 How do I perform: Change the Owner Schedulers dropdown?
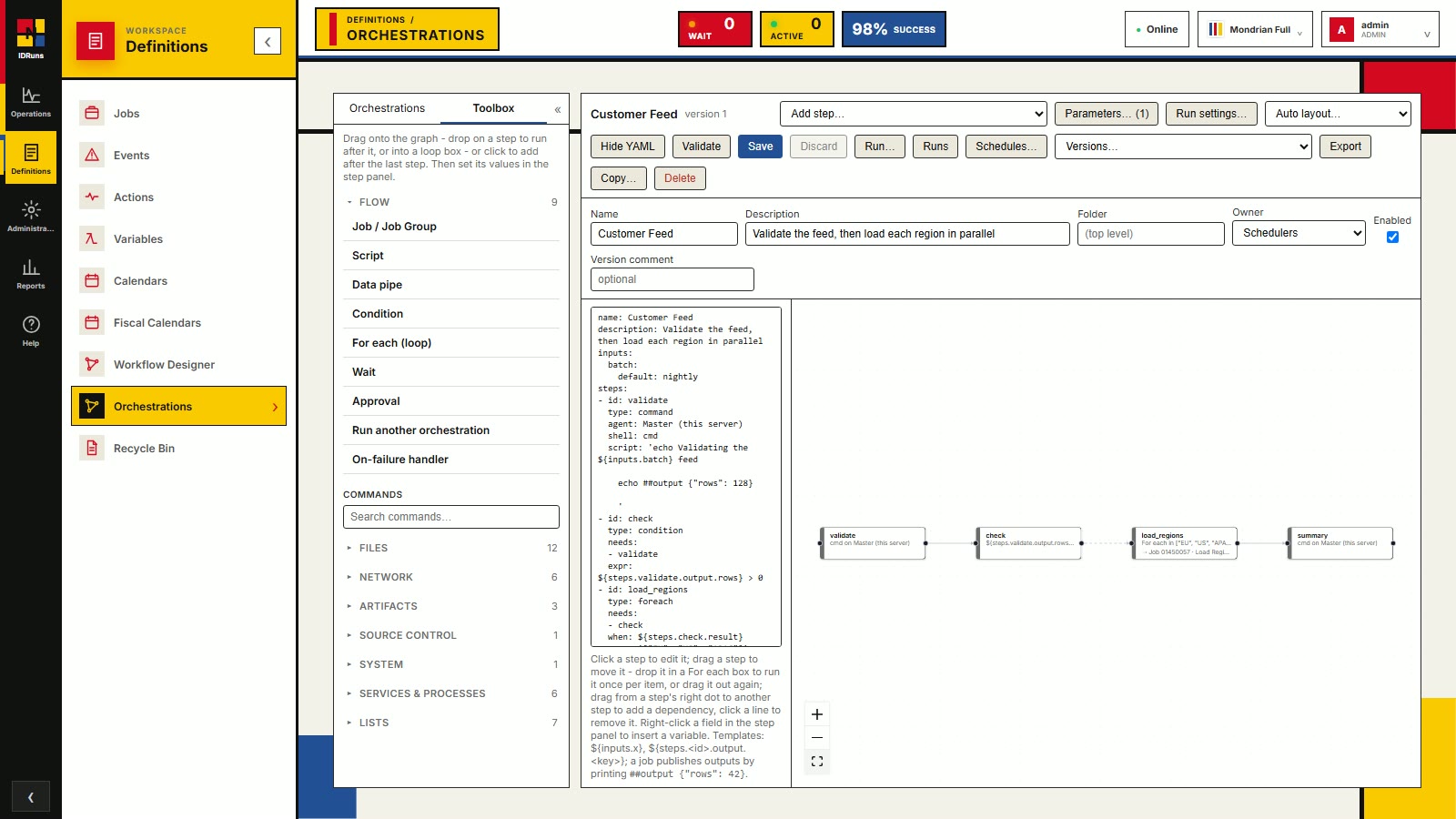pyautogui.click(x=1299, y=233)
